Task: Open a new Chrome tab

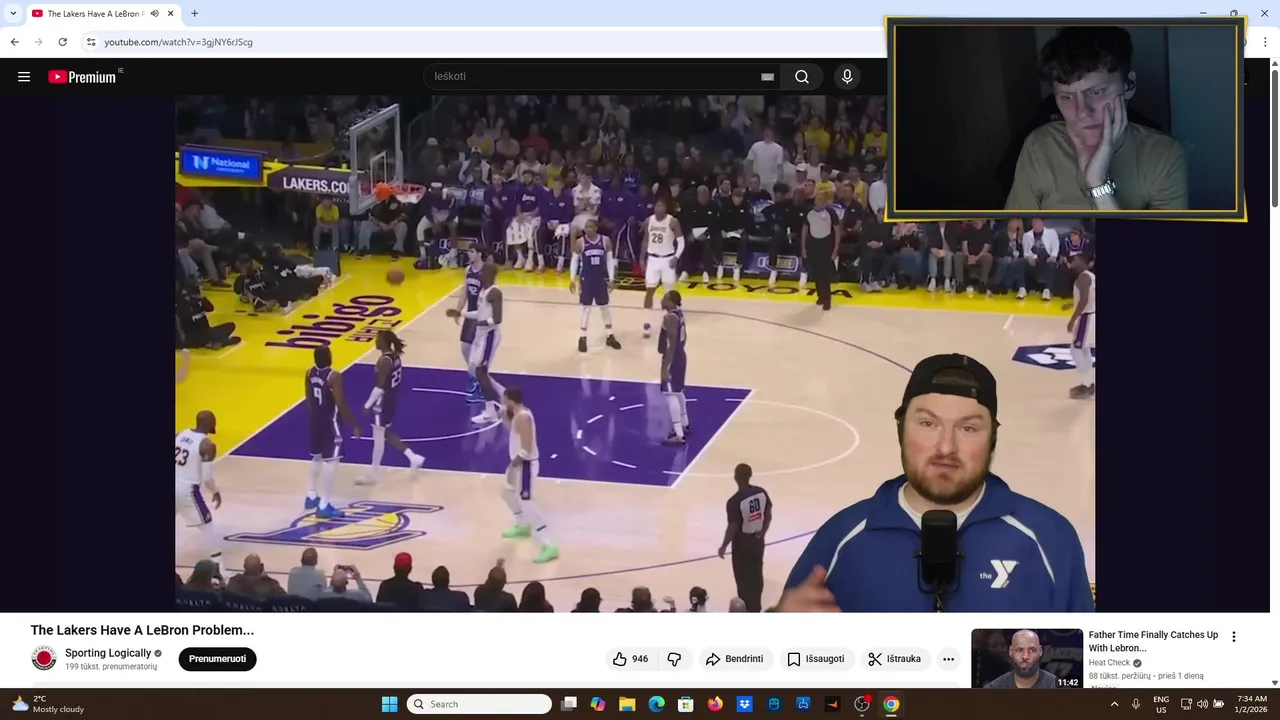Action: coord(194,14)
